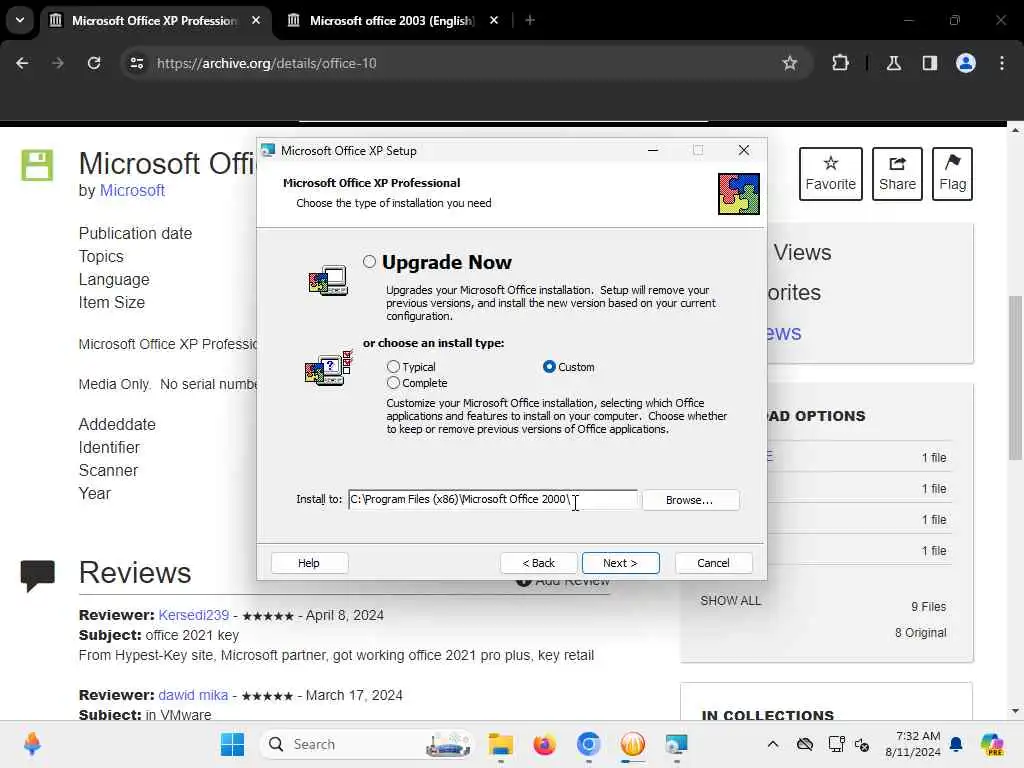1024x768 pixels.
Task: Click the green floppy disk software icon
Action: pos(37,165)
